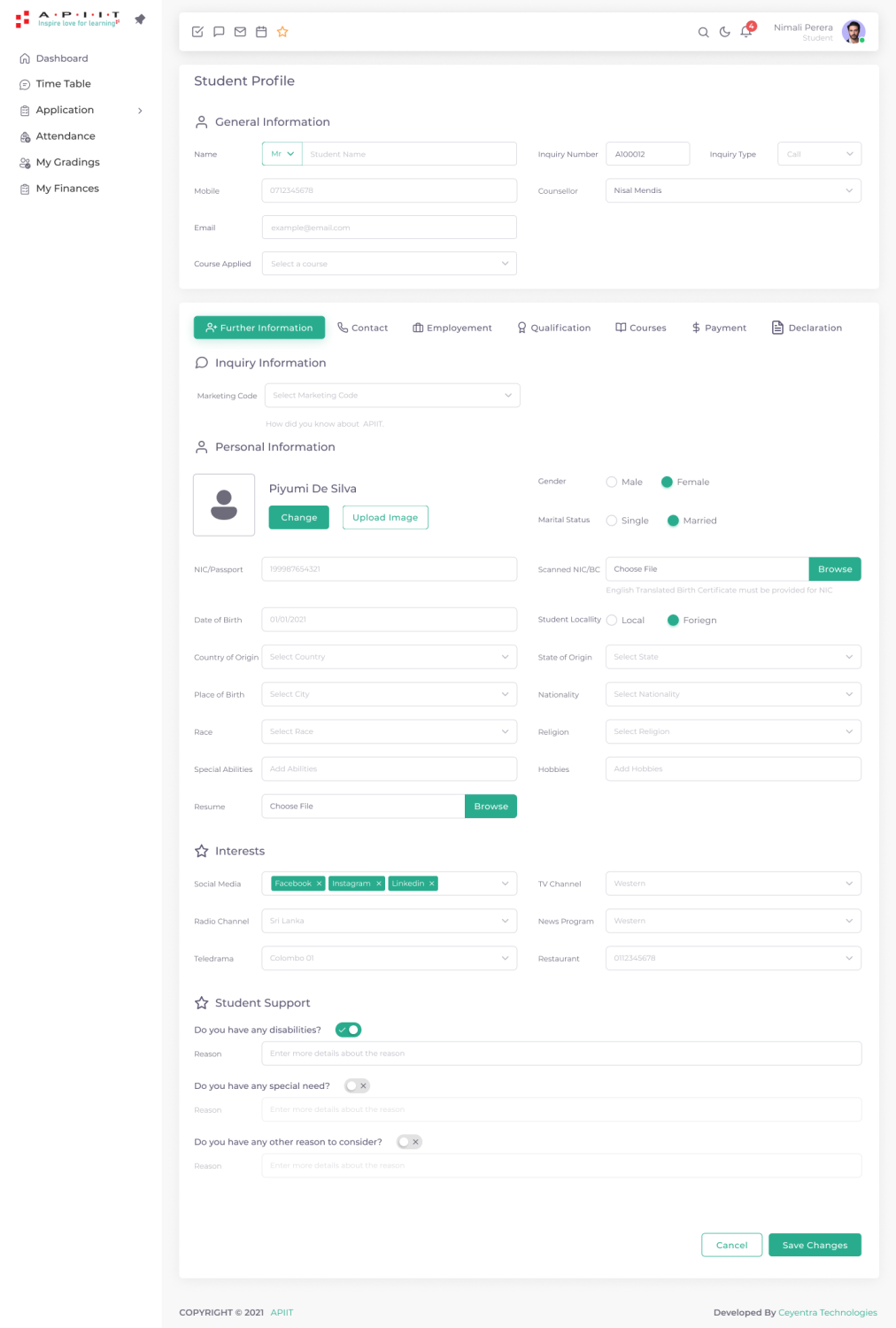This screenshot has width=896, height=1328.
Task: Click the pin icon beside the APIIT logo
Action: [x=140, y=19]
